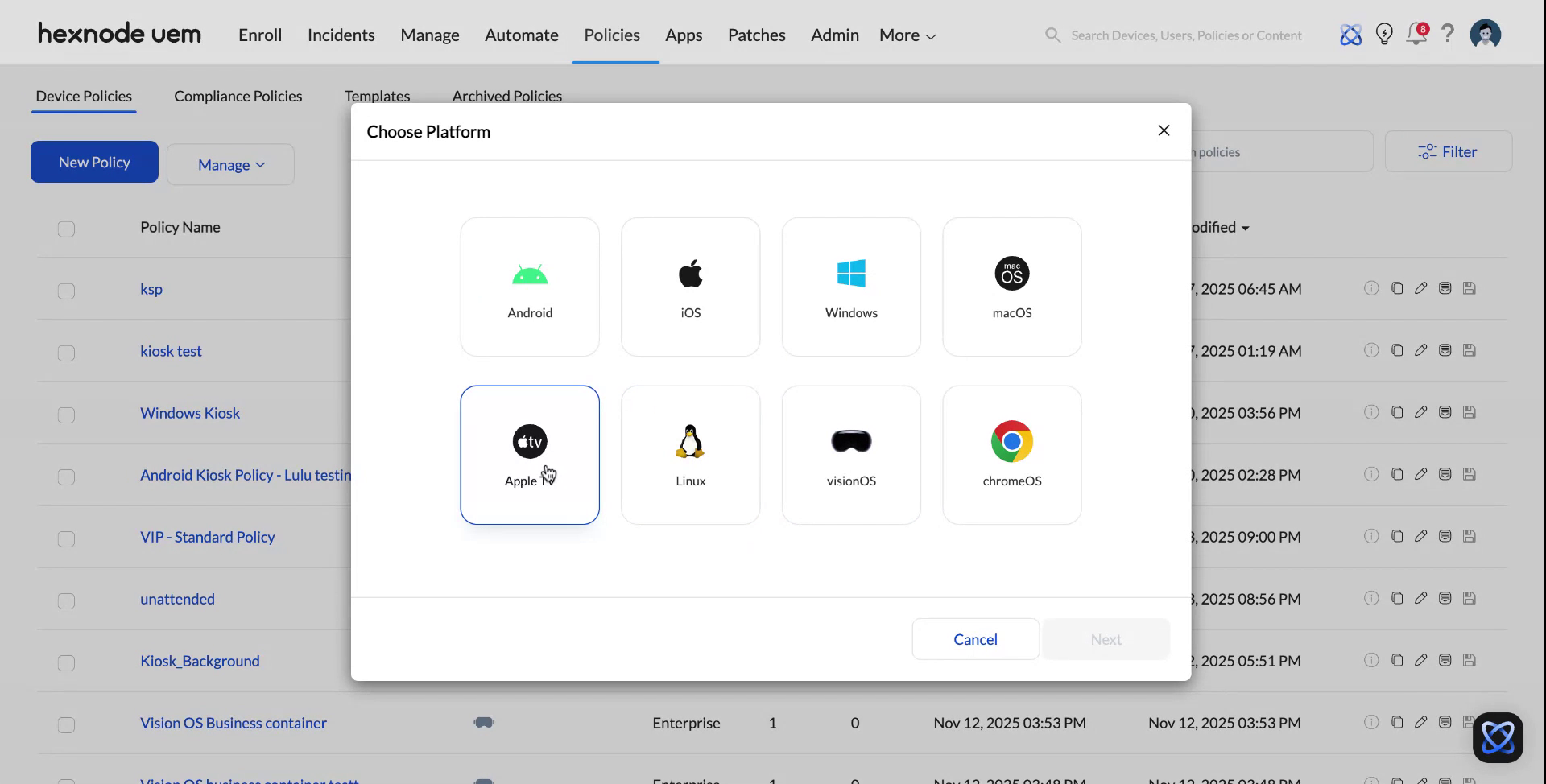Switch to the Compliance Policies tab
This screenshot has width=1546, height=784.
click(x=238, y=96)
